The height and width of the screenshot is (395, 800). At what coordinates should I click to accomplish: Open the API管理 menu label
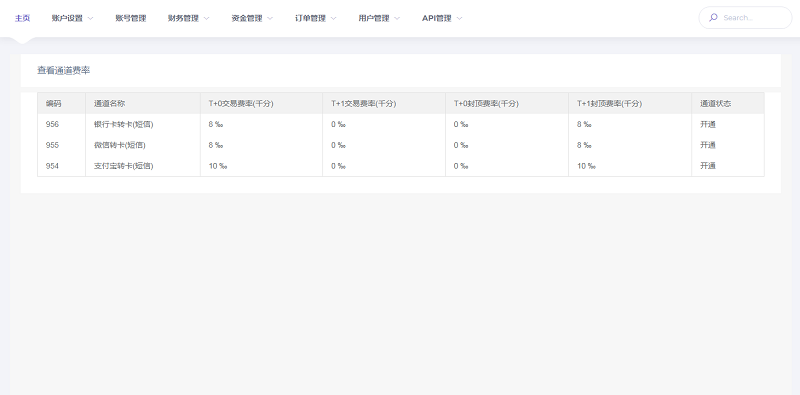pos(437,18)
